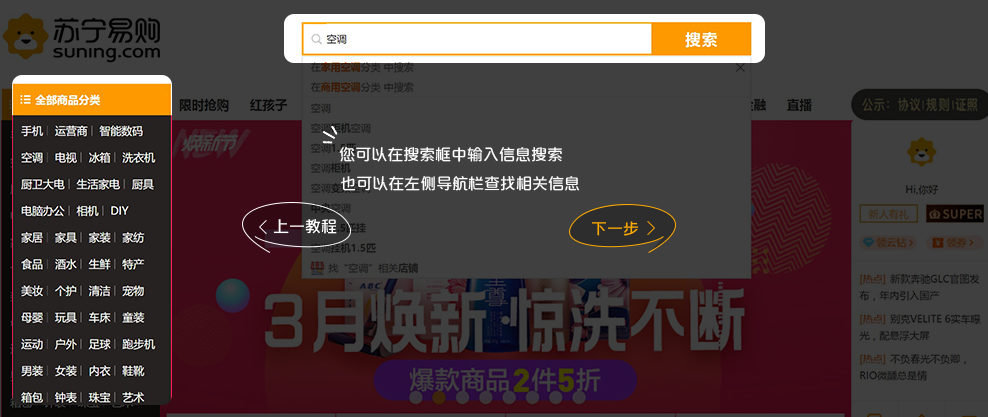Click the 新人有礼 button
The image size is (988, 417).
coord(889,214)
